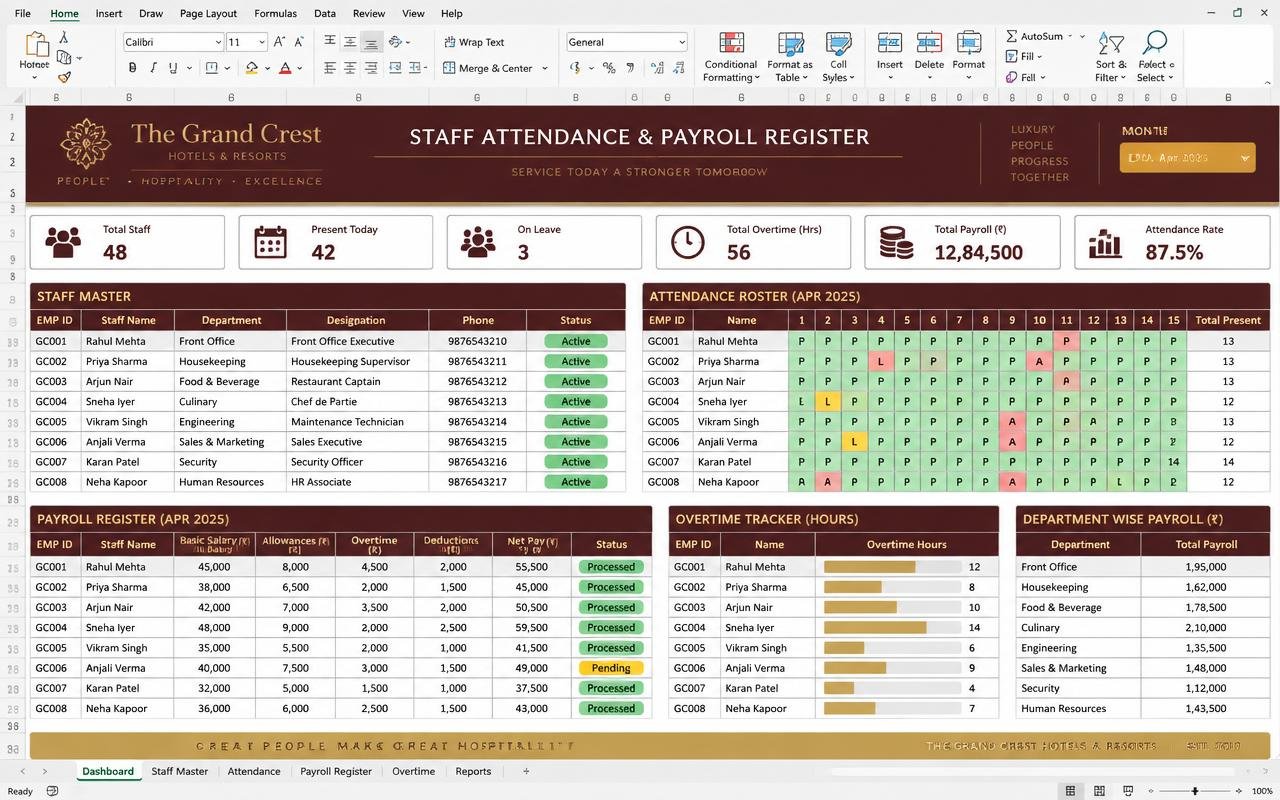
Task: Click the Pending status for Anjali Verma
Action: tap(611, 668)
